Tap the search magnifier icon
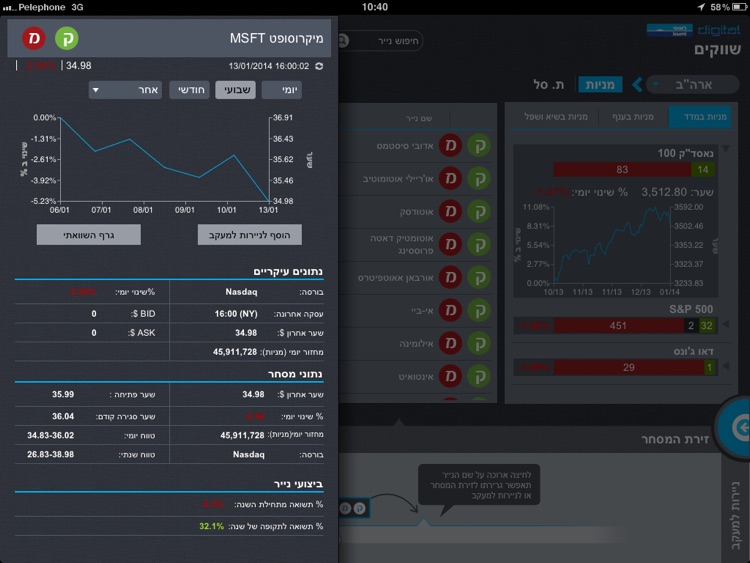 click(343, 41)
